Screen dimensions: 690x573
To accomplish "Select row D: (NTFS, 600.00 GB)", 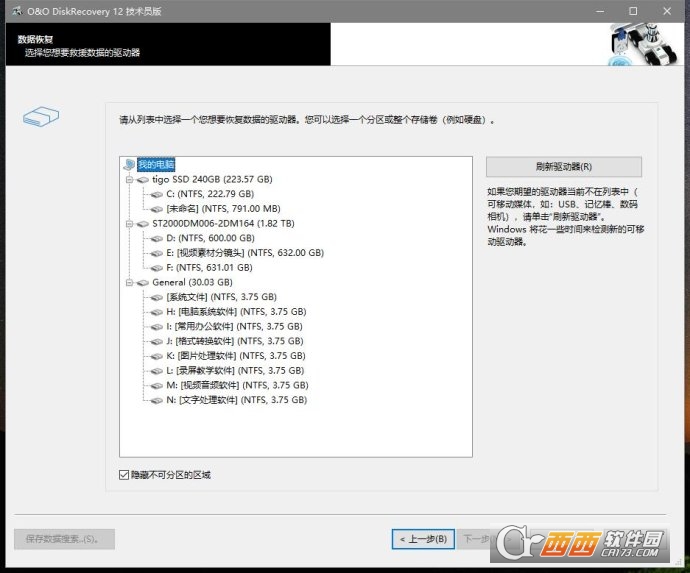I will tap(210, 238).
